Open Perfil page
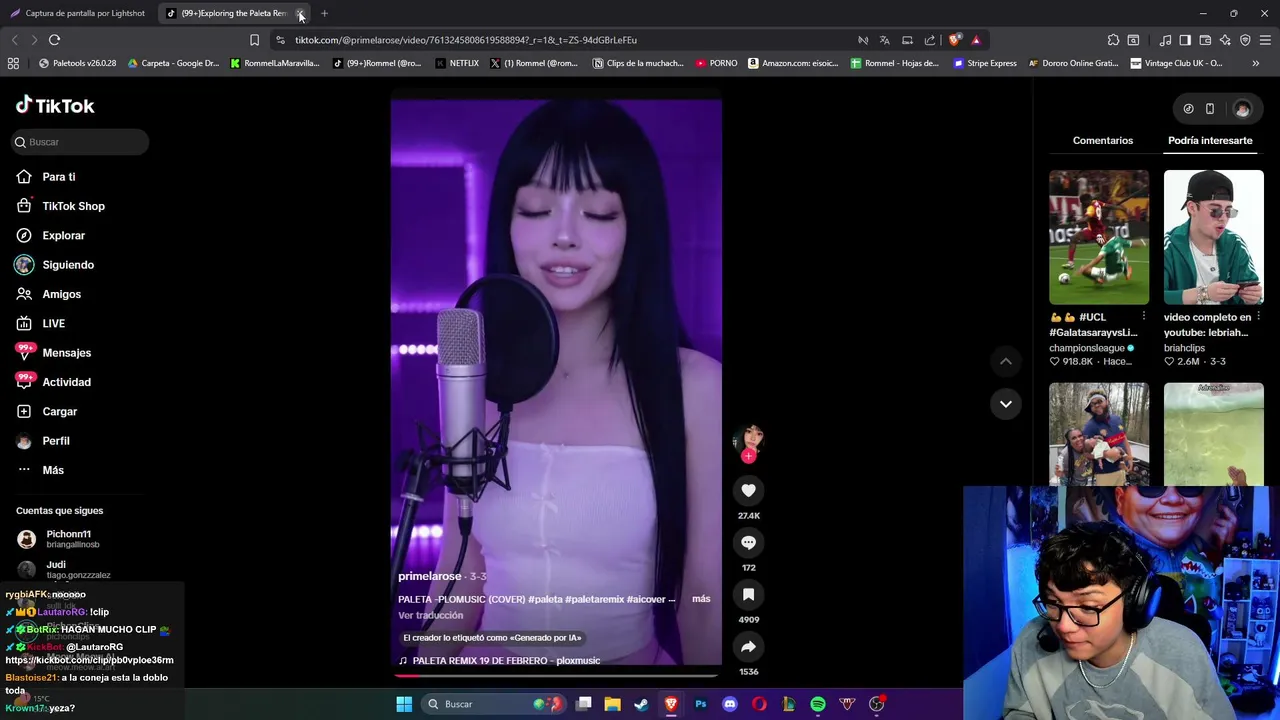Image resolution: width=1280 pixels, height=720 pixels. [56, 441]
